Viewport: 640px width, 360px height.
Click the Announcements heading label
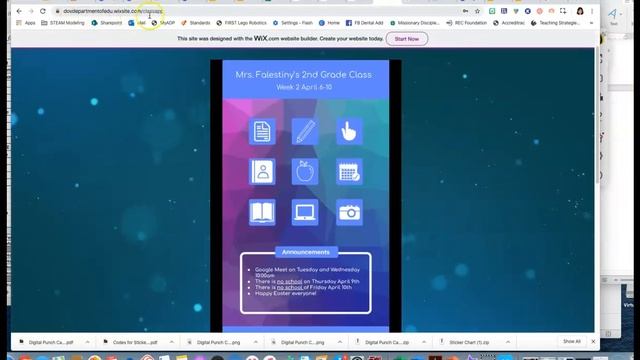pos(306,252)
